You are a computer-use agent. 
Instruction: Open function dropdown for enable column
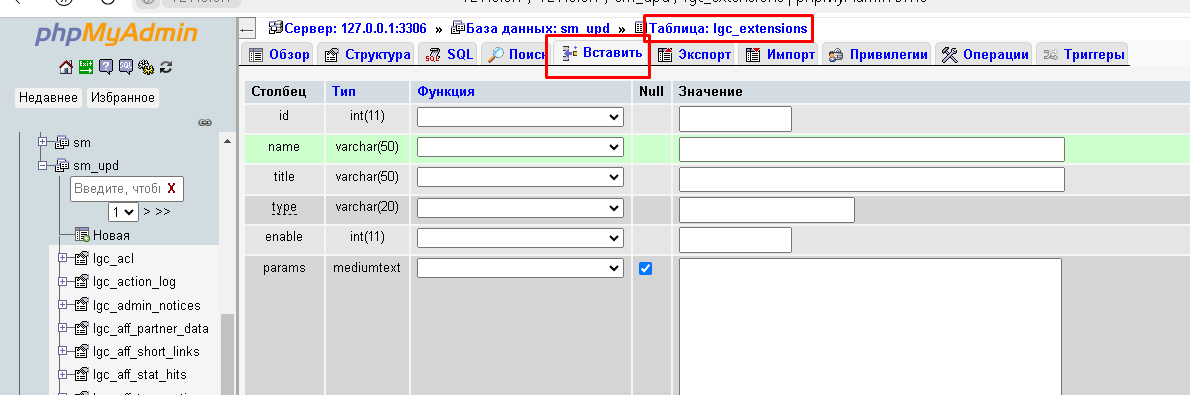tap(520, 238)
